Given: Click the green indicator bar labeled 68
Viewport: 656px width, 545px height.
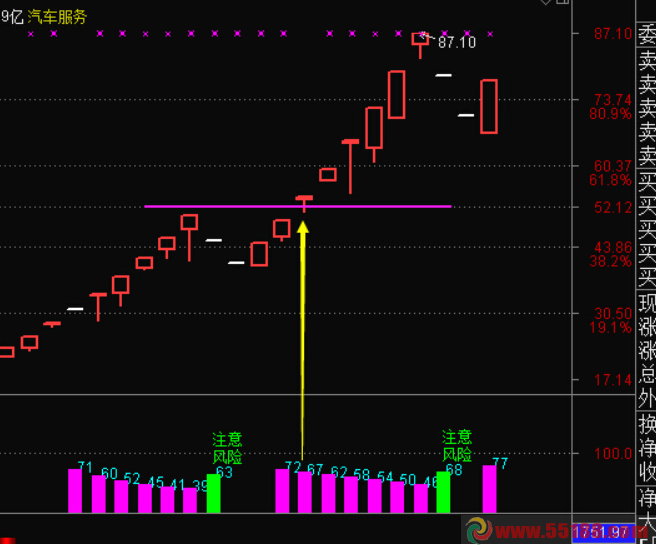Looking at the screenshot, I should (x=443, y=492).
